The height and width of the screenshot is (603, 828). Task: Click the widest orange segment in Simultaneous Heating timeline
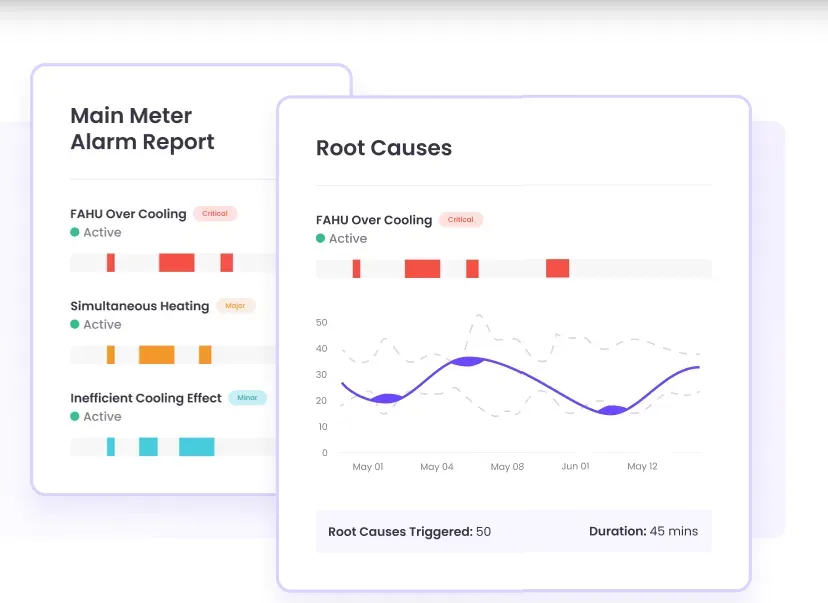pos(157,354)
